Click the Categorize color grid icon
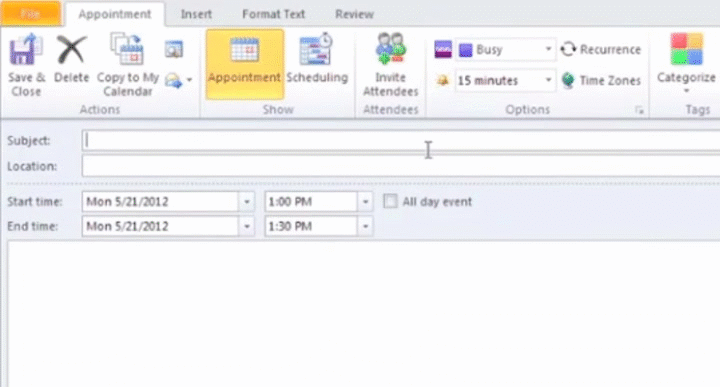The height and width of the screenshot is (387, 720). [686, 49]
